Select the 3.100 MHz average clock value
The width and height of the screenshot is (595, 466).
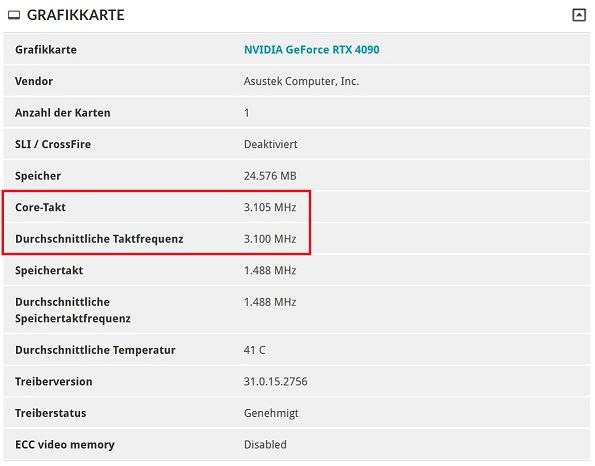270,239
